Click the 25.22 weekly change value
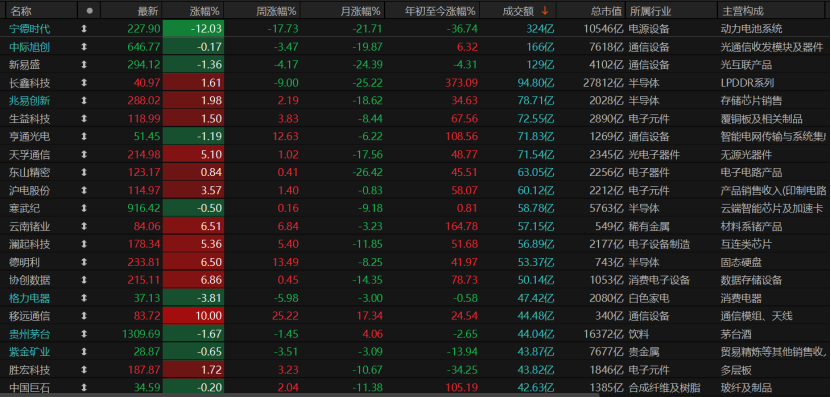Screen dimensions: 831x397 [285, 316]
